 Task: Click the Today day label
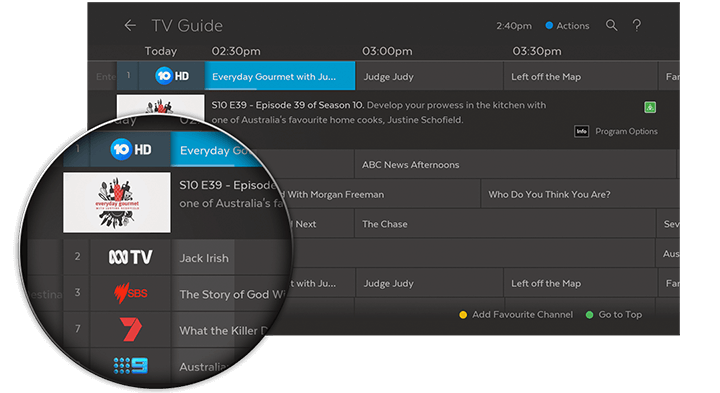(x=161, y=51)
